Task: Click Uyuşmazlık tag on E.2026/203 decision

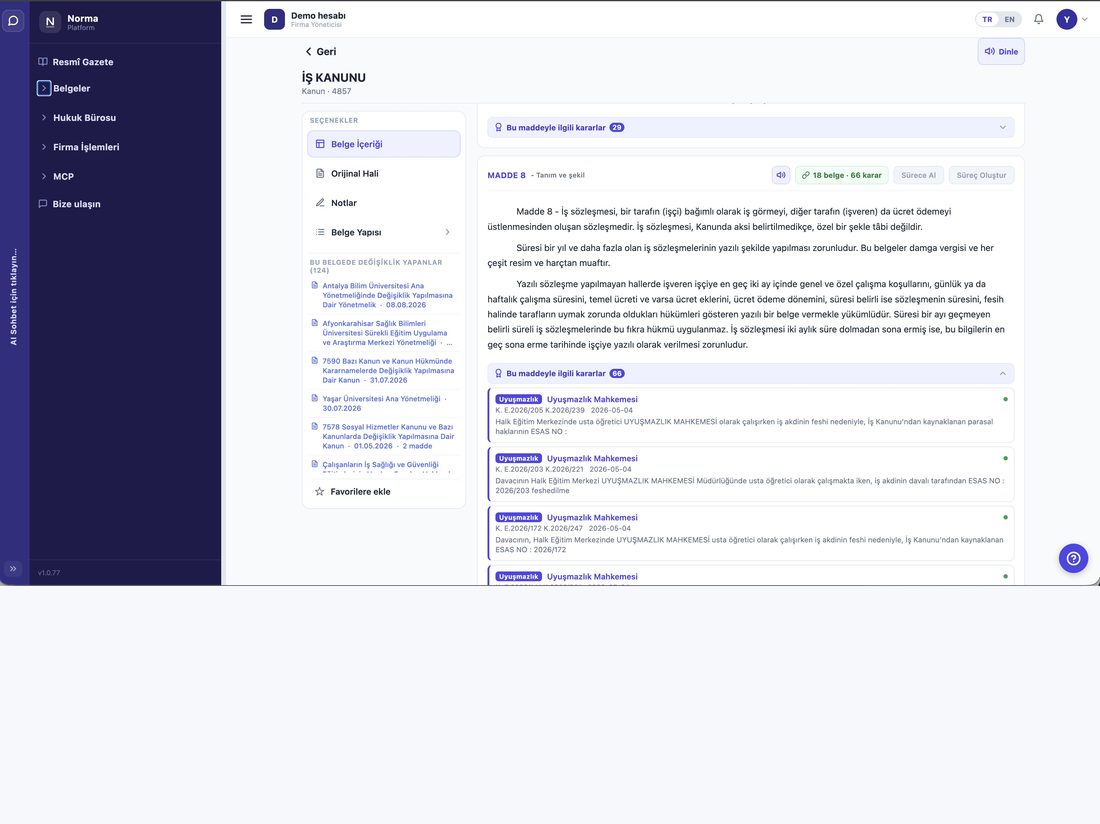Action: (x=518, y=458)
